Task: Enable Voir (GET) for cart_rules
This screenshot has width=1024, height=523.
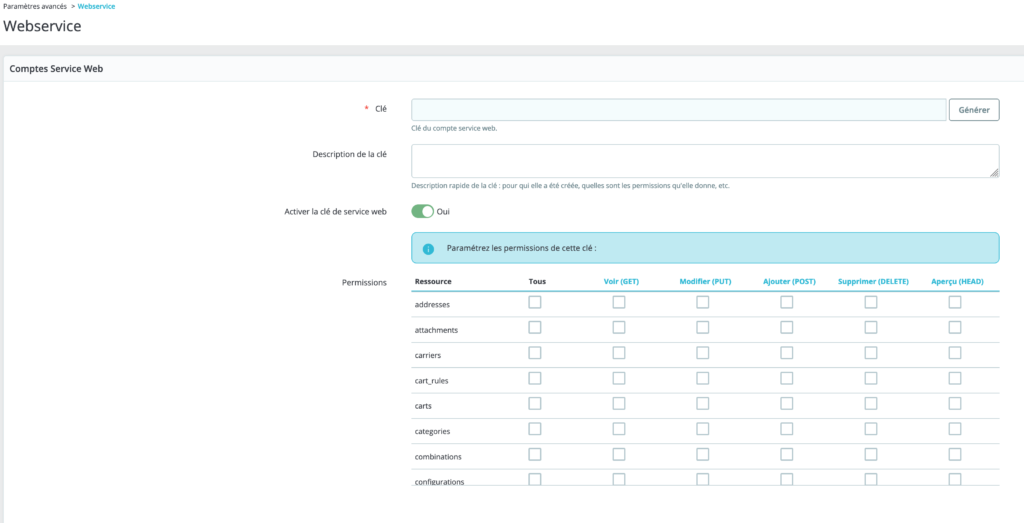Action: click(x=618, y=378)
